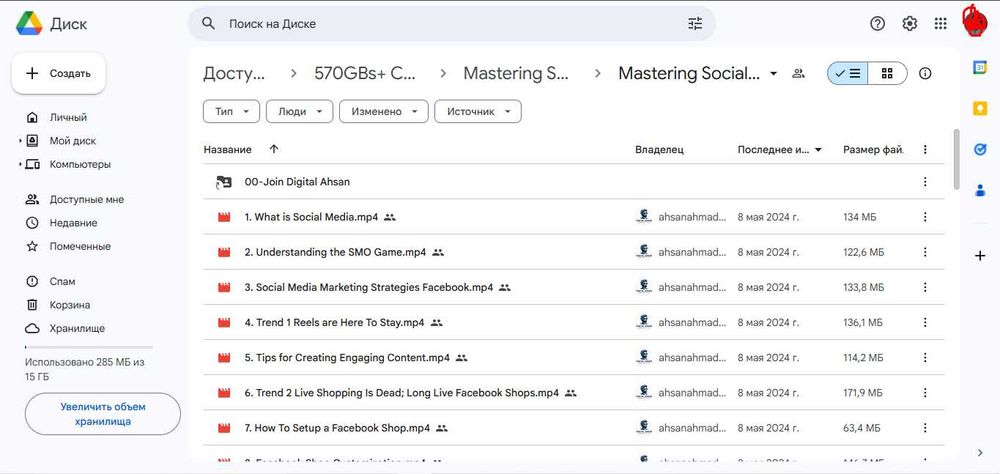Open Google Tasks side panel icon

point(980,149)
